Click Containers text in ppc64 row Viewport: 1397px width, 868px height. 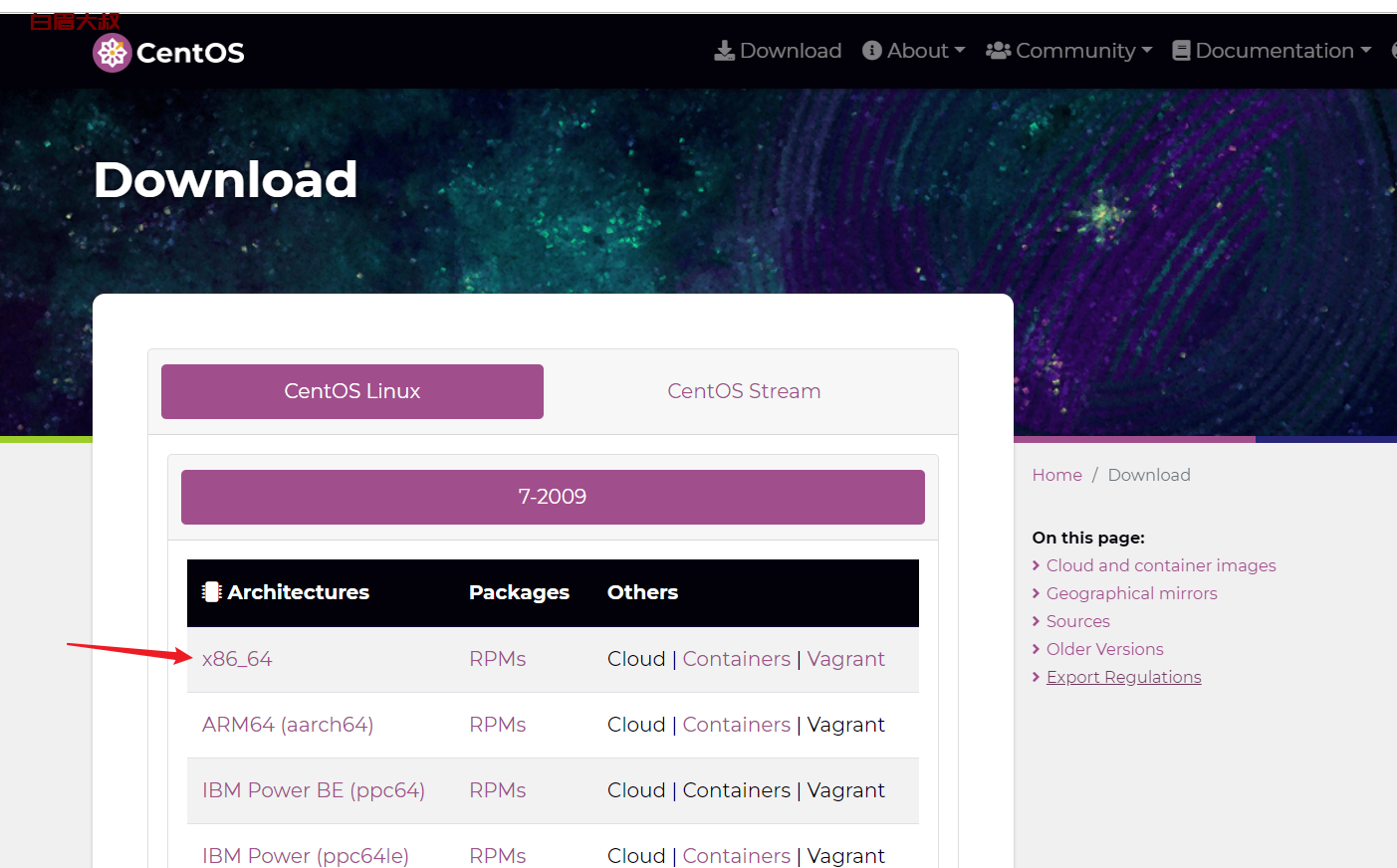pos(737,790)
